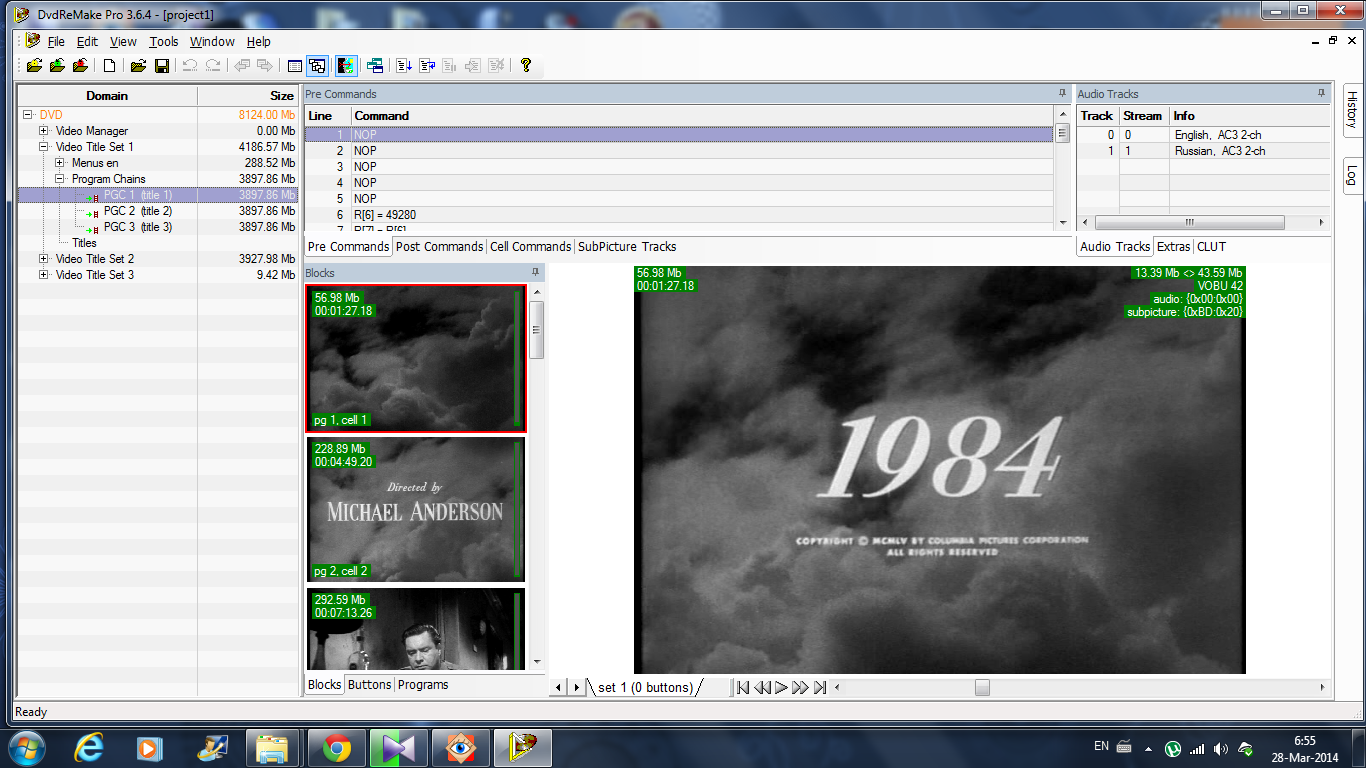Open the Extras tab
The height and width of the screenshot is (768, 1366).
[x=1174, y=247]
